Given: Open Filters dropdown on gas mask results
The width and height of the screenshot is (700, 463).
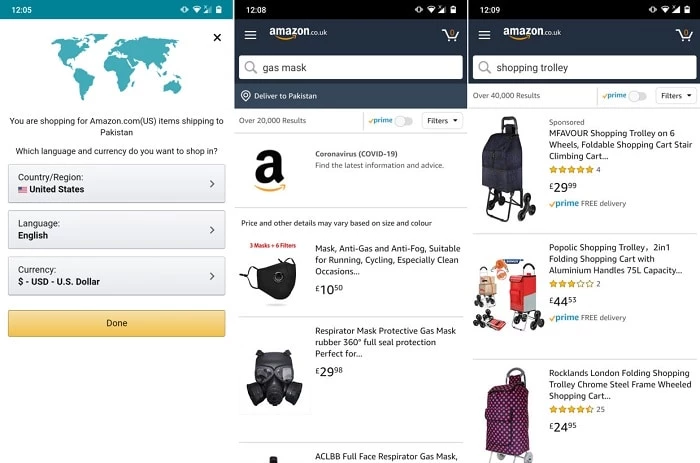Looking at the screenshot, I should coord(442,121).
